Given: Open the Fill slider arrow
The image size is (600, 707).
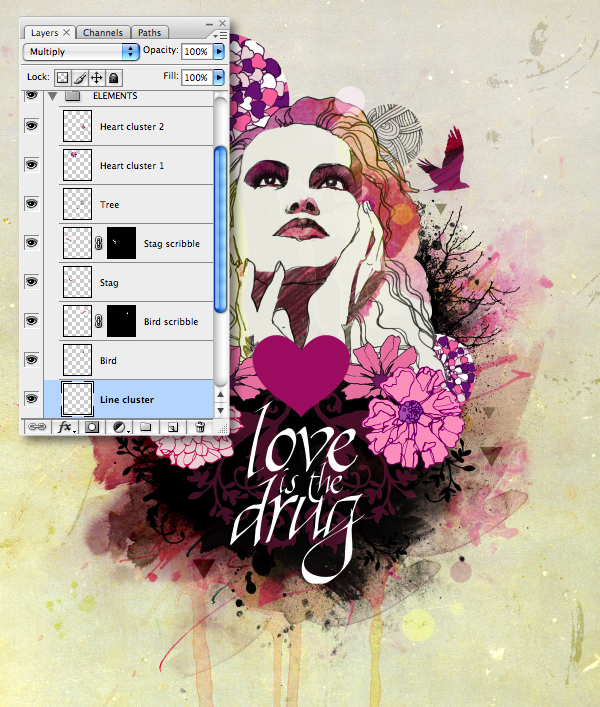Looking at the screenshot, I should [x=219, y=78].
